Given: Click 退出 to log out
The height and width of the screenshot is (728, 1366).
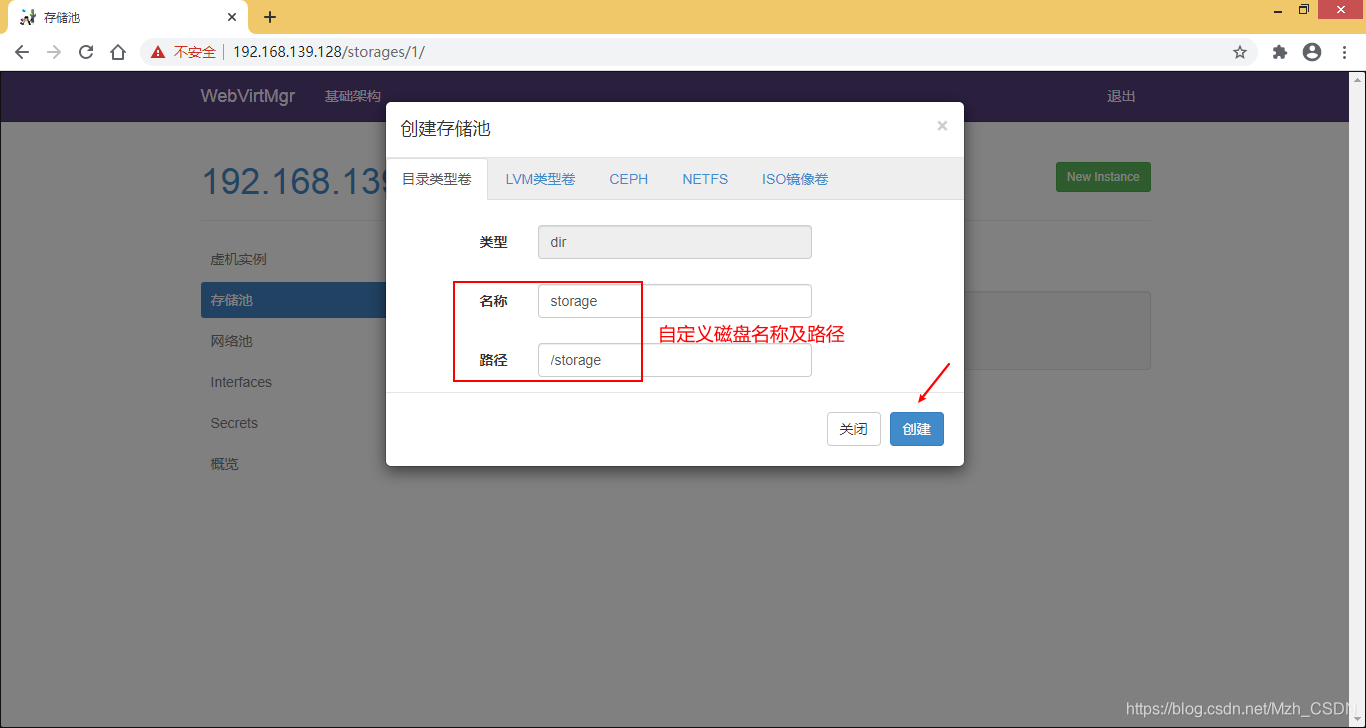Looking at the screenshot, I should click(x=1121, y=96).
